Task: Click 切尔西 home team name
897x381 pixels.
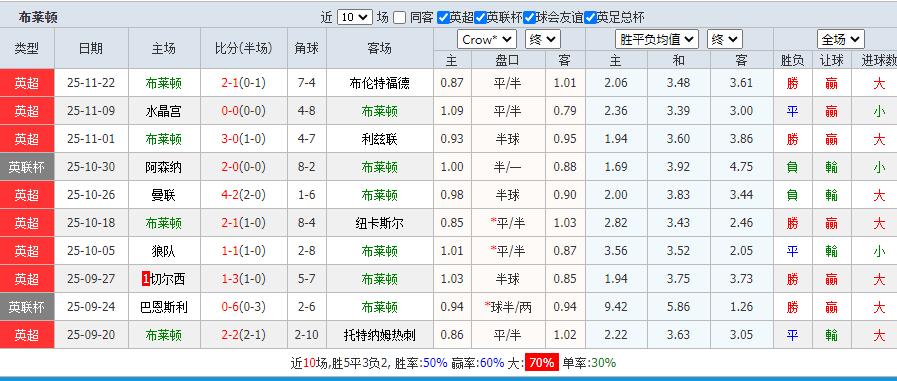Action: [168, 279]
